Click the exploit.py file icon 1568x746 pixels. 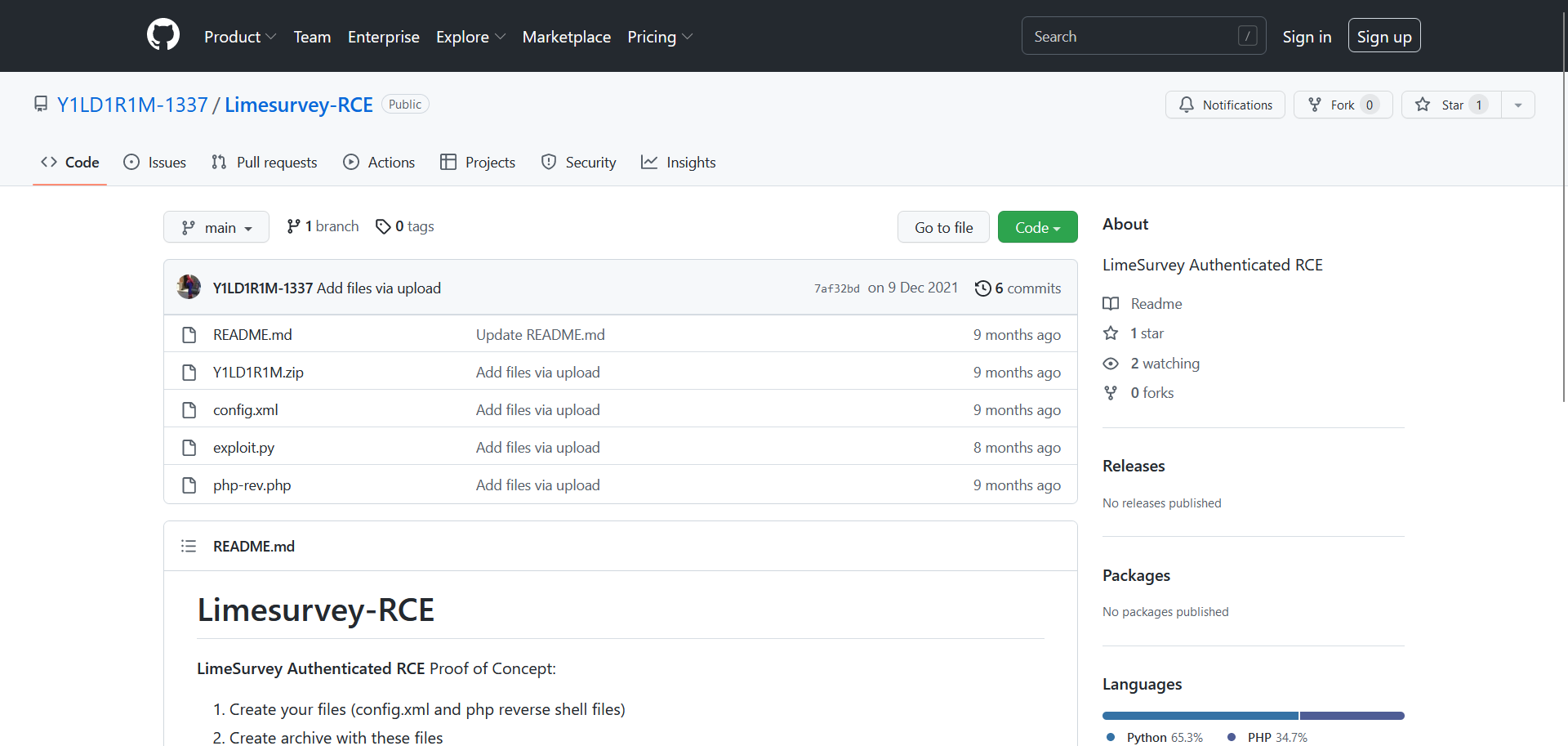(x=189, y=448)
